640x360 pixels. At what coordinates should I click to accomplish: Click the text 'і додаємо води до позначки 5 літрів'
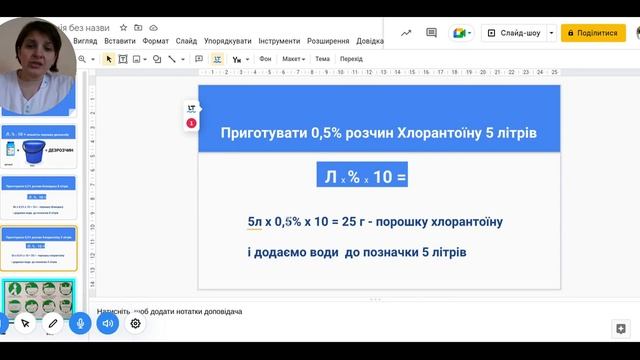357,252
